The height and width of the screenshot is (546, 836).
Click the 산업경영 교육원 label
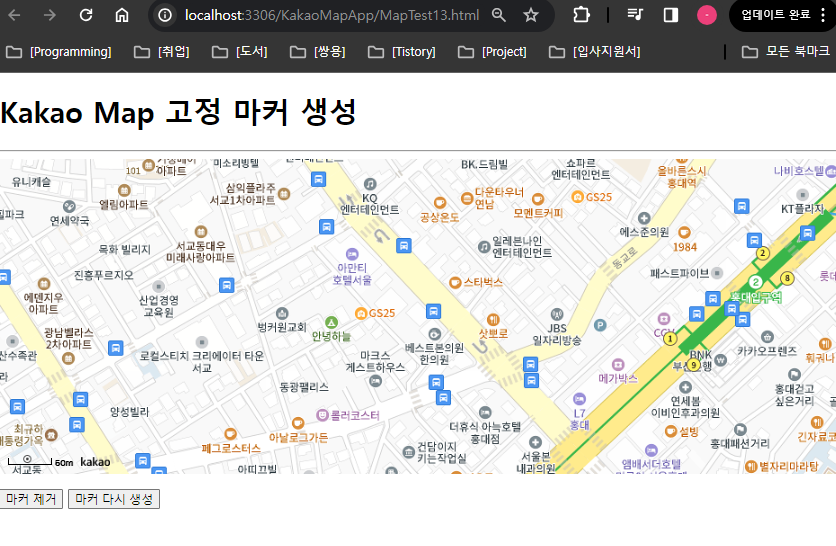pyautogui.click(x=159, y=306)
